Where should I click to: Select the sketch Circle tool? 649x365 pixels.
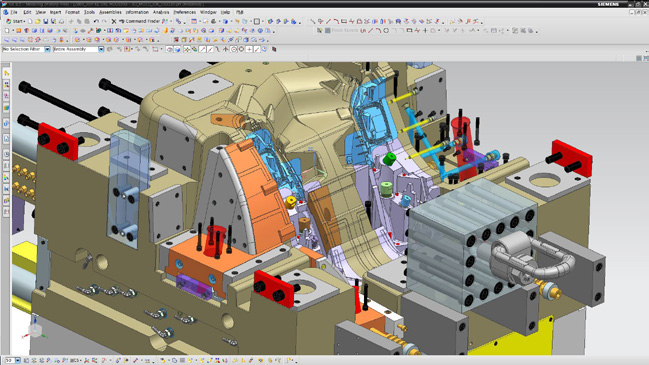click(x=386, y=31)
